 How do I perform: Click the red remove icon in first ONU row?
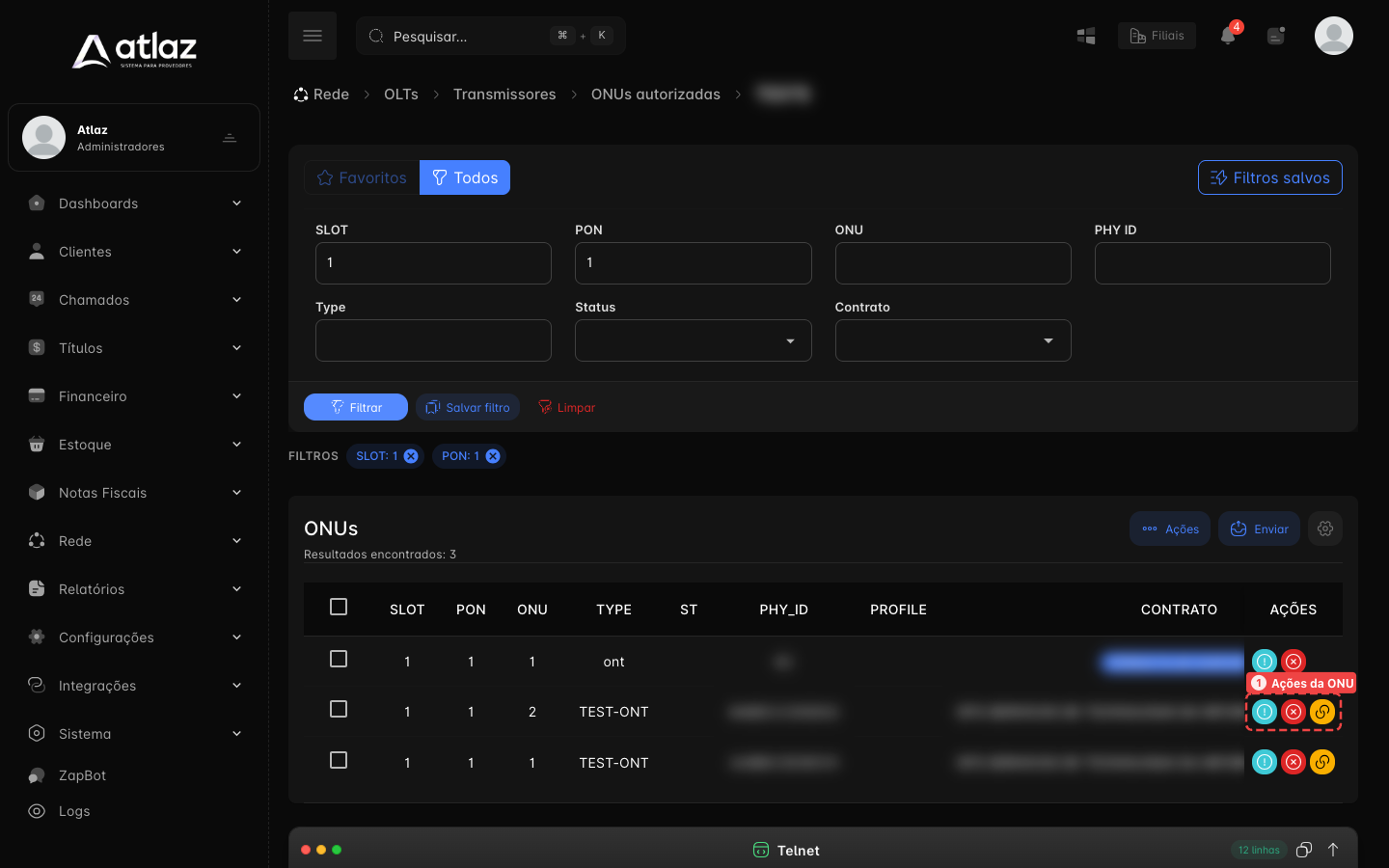point(1294,662)
